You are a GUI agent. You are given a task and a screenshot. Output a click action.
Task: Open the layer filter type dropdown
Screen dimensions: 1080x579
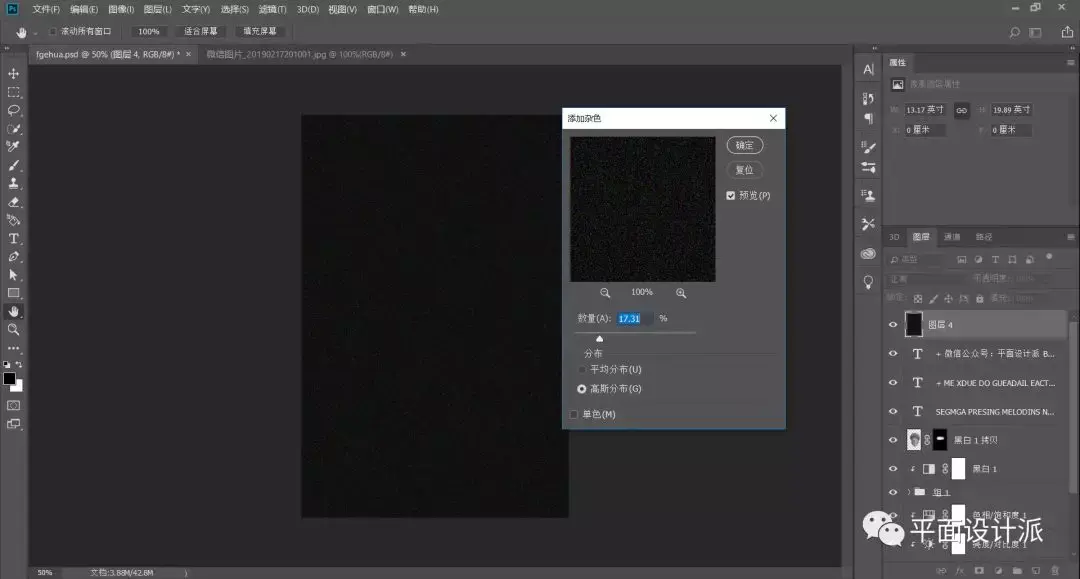pos(916,260)
